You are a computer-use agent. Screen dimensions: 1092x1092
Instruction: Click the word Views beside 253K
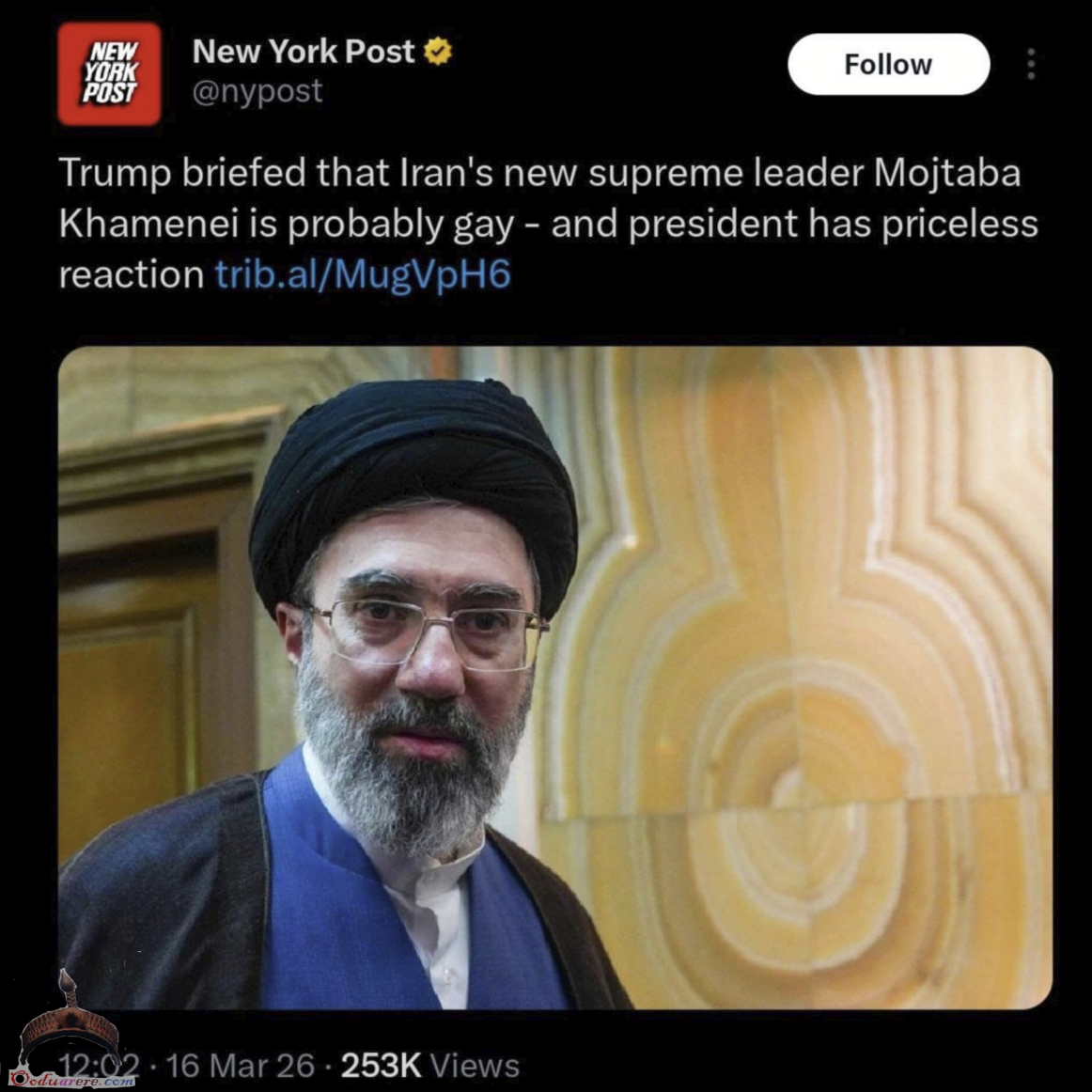[x=475, y=1066]
